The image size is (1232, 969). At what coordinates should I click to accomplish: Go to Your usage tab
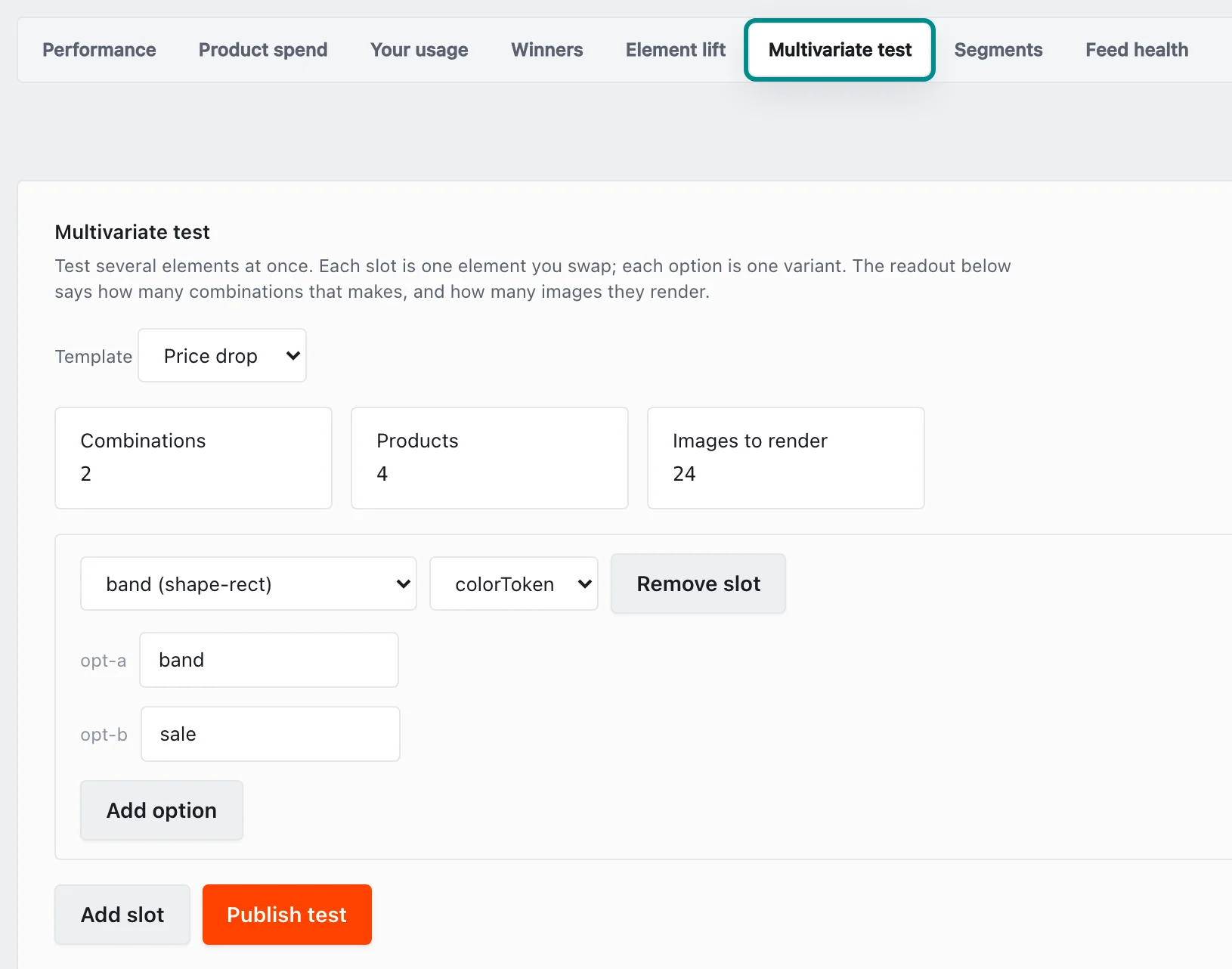(x=419, y=50)
